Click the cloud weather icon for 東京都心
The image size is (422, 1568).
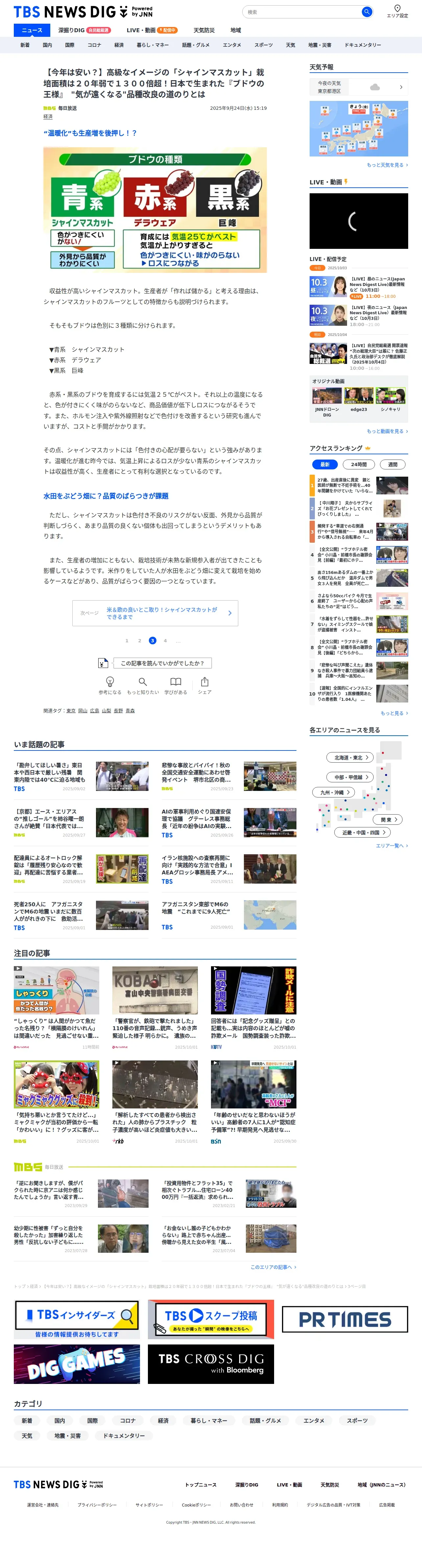click(x=375, y=87)
